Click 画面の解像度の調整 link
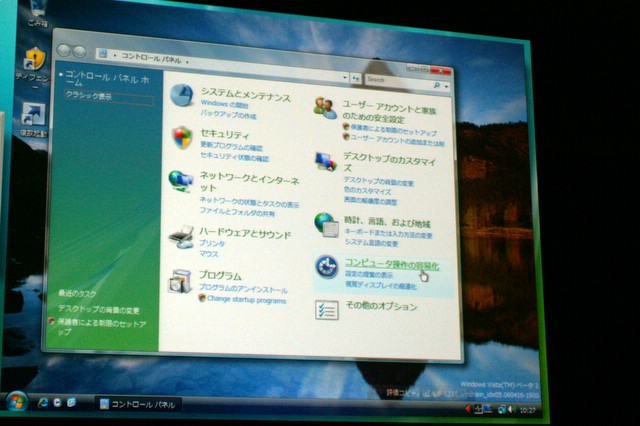 371,201
